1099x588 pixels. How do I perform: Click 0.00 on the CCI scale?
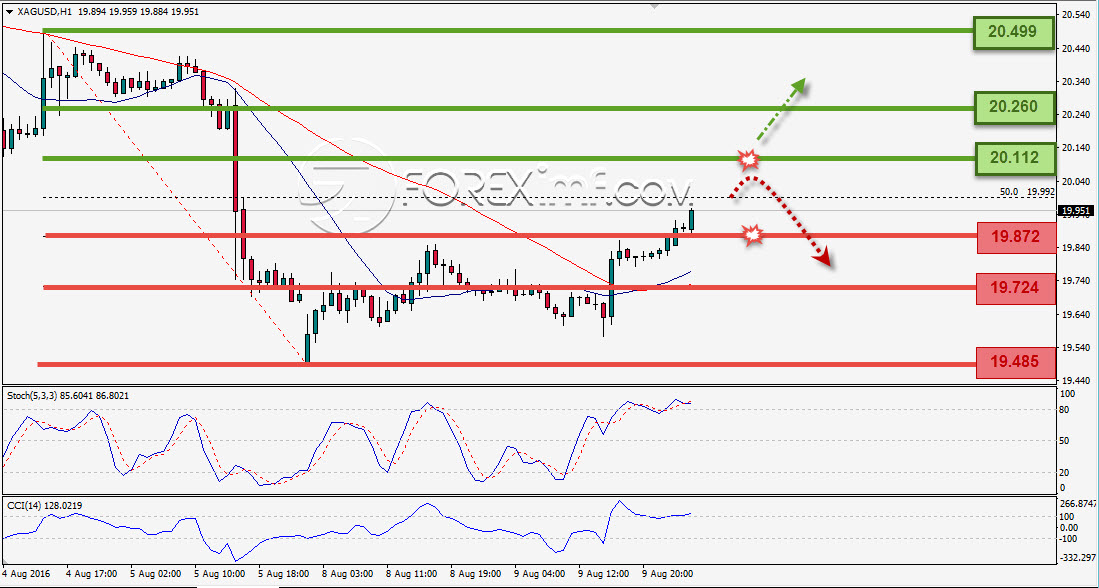click(x=1069, y=527)
